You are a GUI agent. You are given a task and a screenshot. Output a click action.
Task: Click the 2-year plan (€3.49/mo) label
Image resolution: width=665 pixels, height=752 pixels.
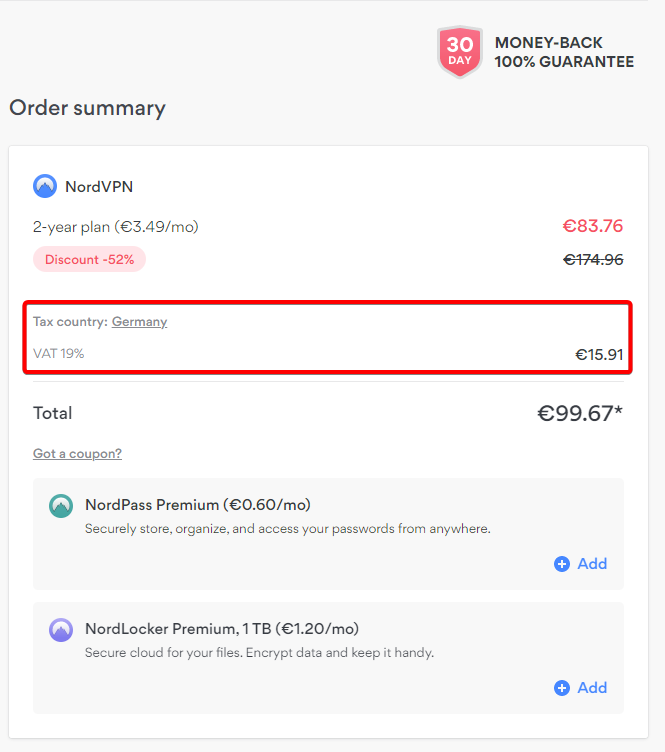coord(115,227)
